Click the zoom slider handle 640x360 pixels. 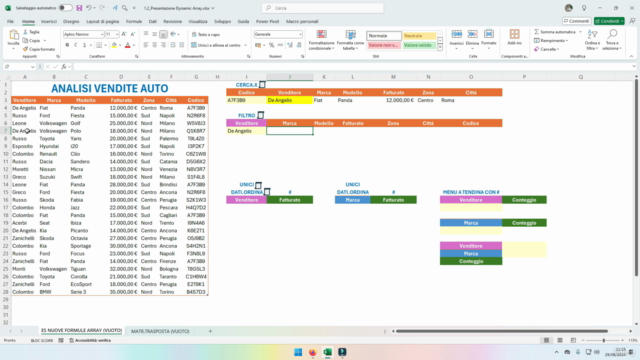[x=604, y=340]
